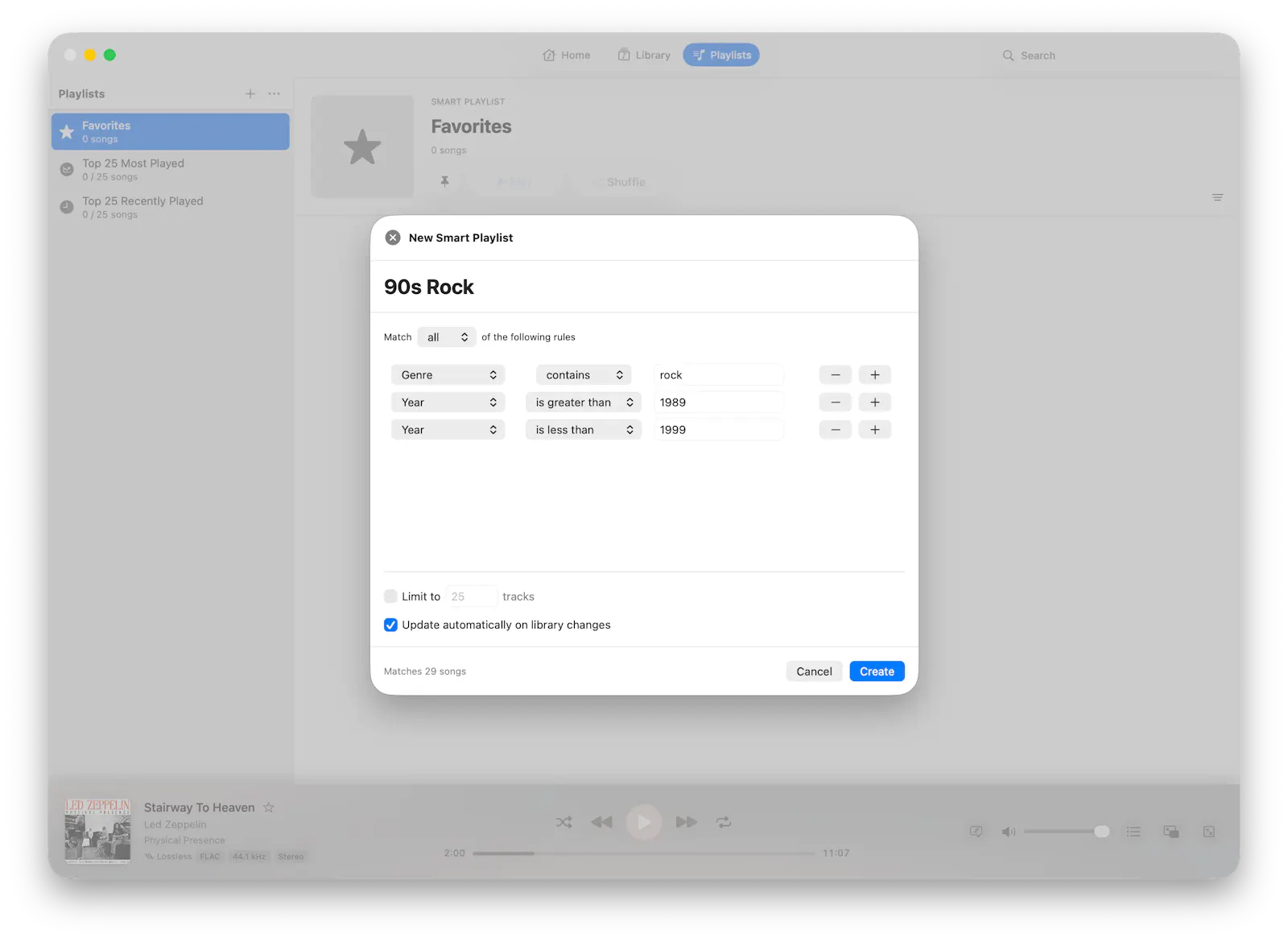Close the New Smart Playlist dialog

[393, 238]
